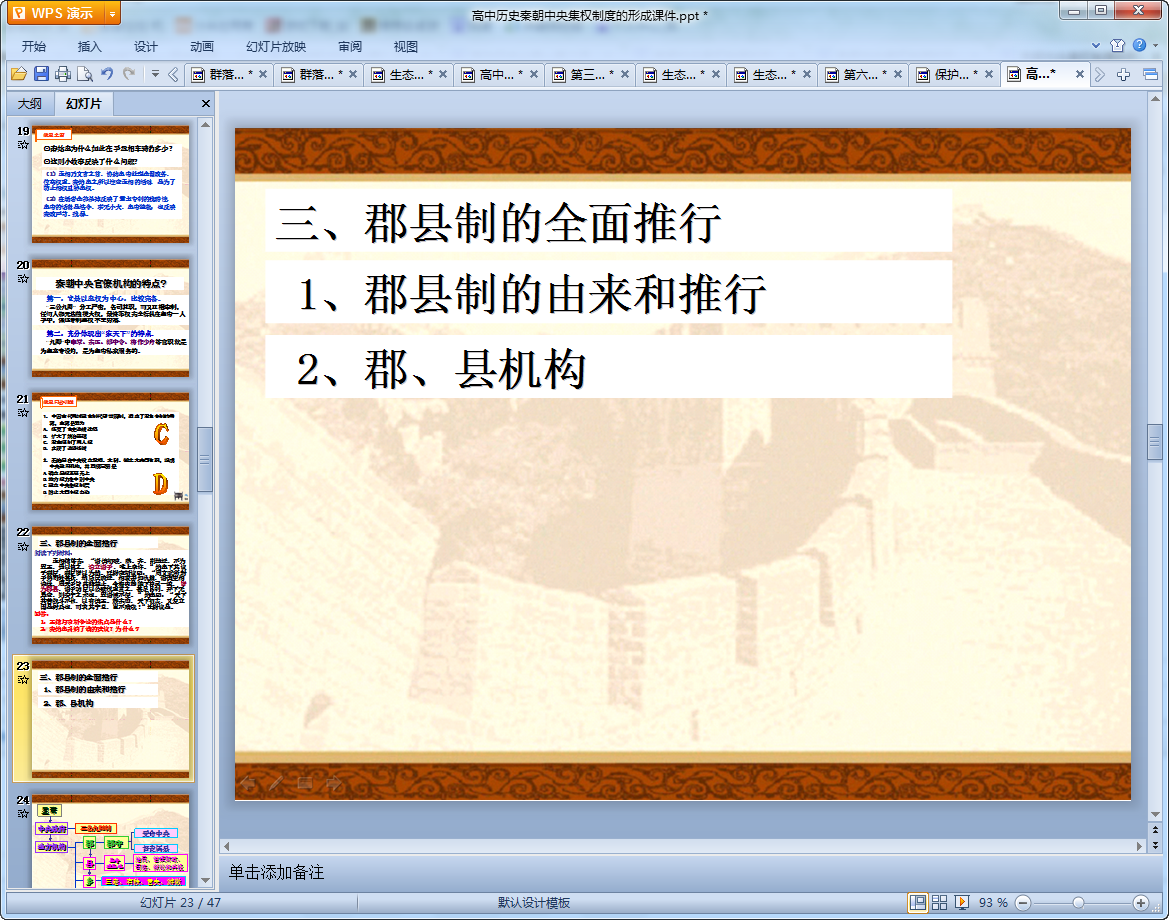Viewport: 1169px width, 920px height.
Task: Click the horizontal scrollbar right arrow
Action: (1139, 845)
